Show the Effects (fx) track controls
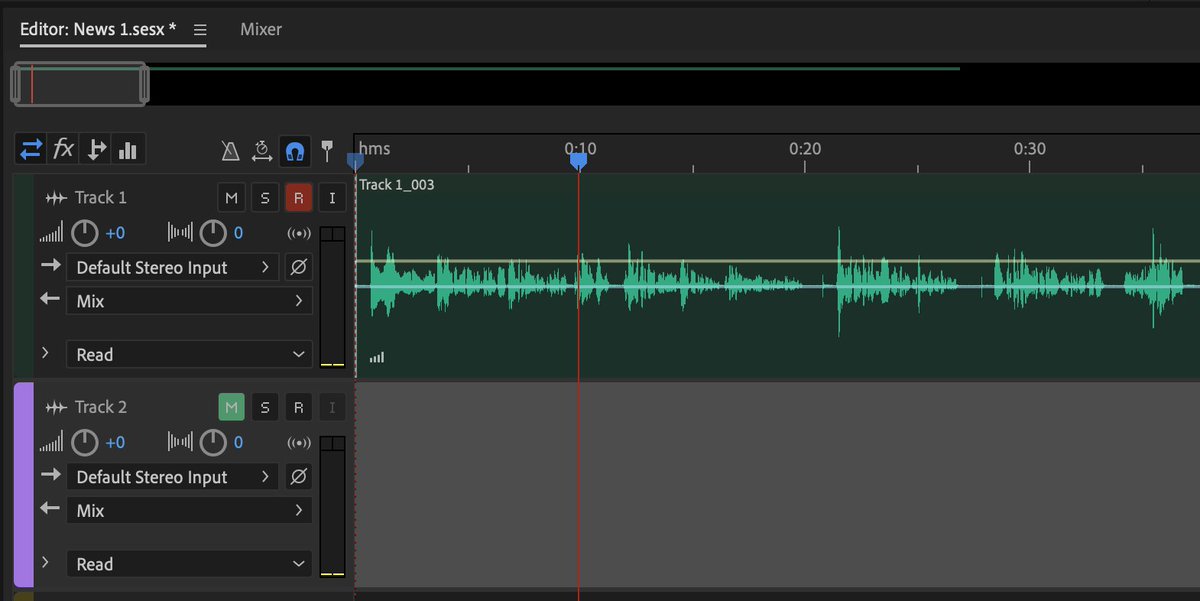The height and width of the screenshot is (601, 1200). click(x=63, y=150)
